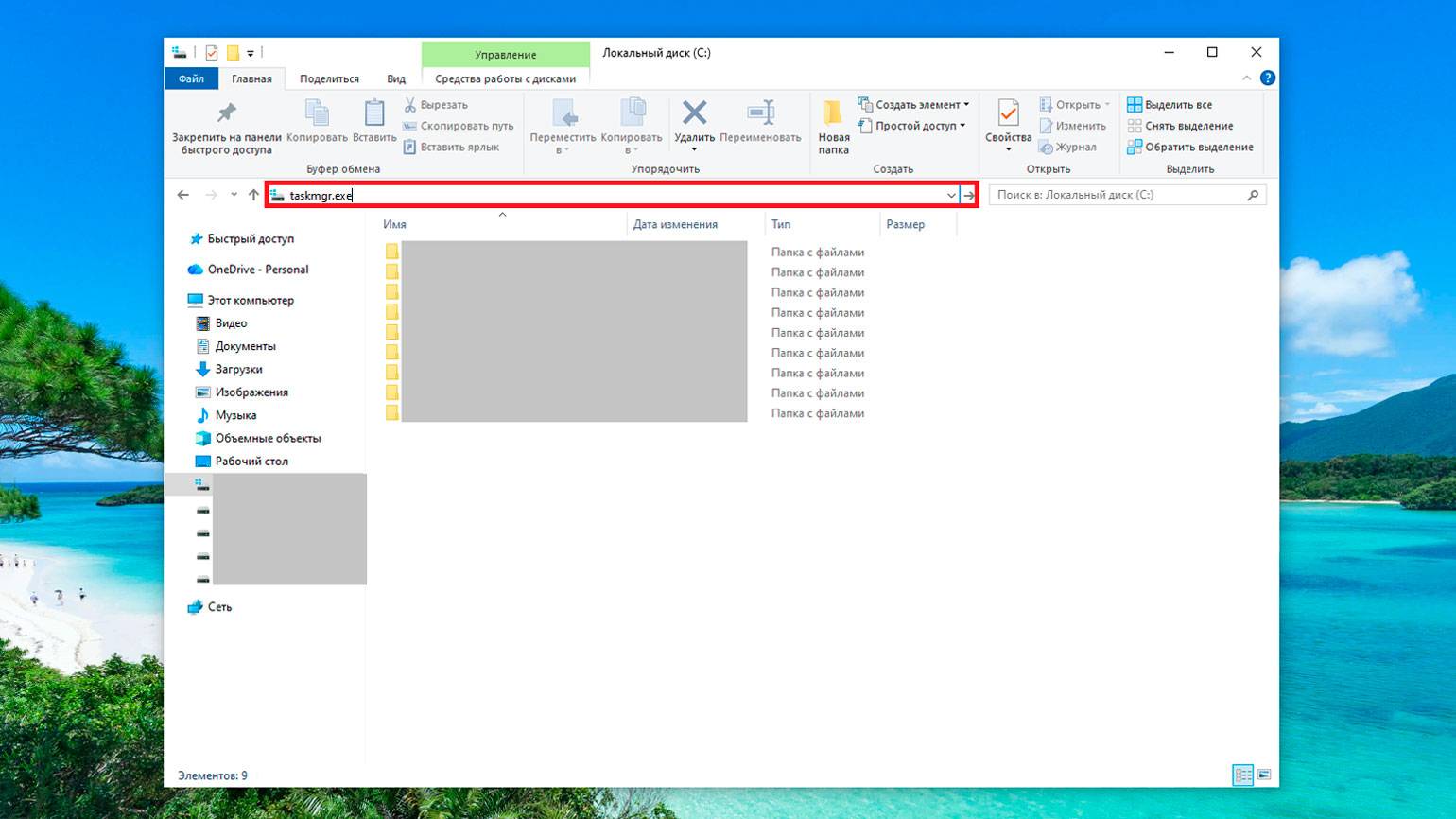Open the Создать элемент dropdown
The image size is (1456, 819).
pyautogui.click(x=913, y=105)
